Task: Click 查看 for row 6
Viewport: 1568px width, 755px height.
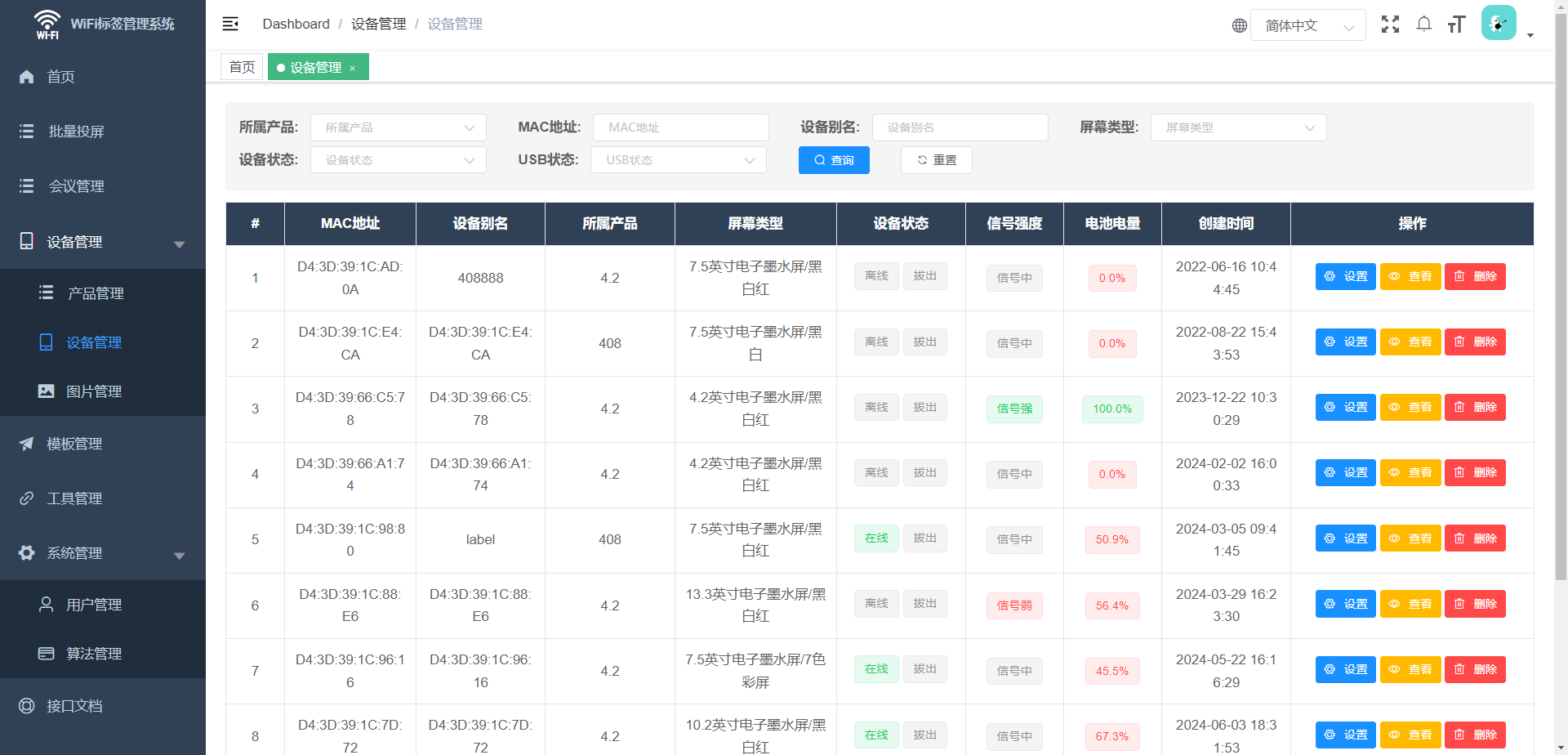Action: [1410, 604]
